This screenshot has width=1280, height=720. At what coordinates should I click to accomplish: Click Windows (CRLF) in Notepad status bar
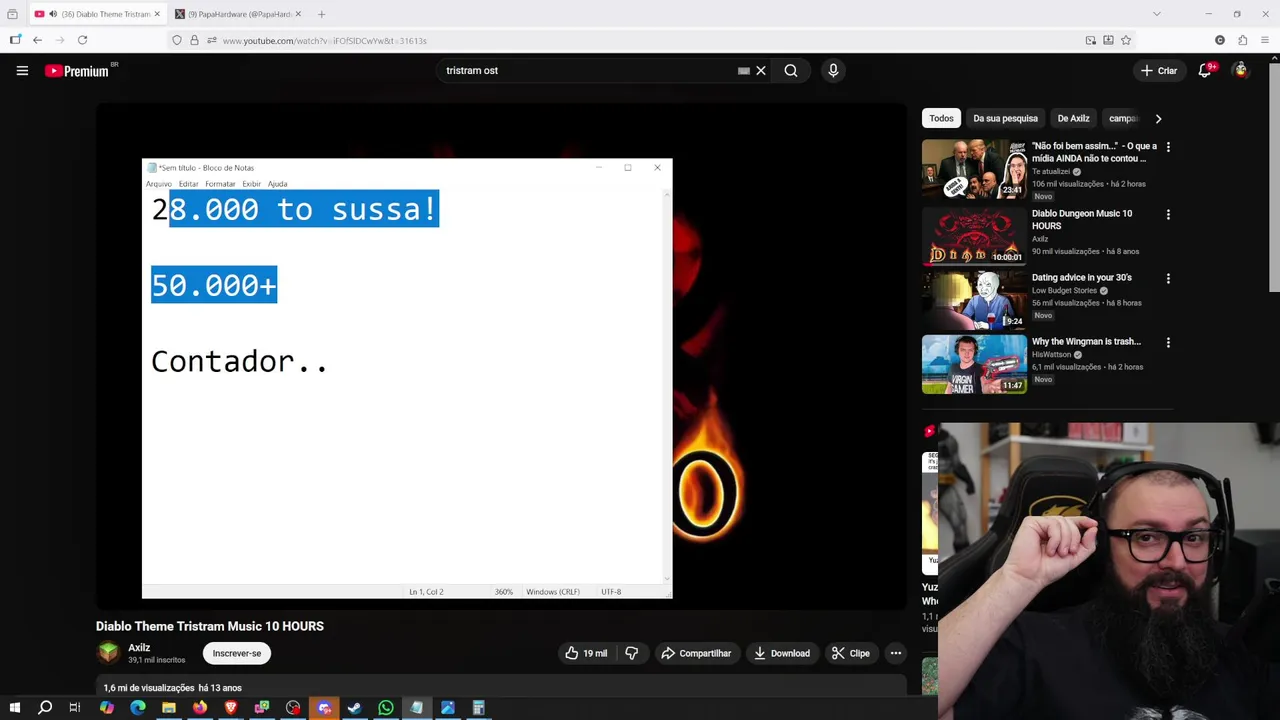553,592
